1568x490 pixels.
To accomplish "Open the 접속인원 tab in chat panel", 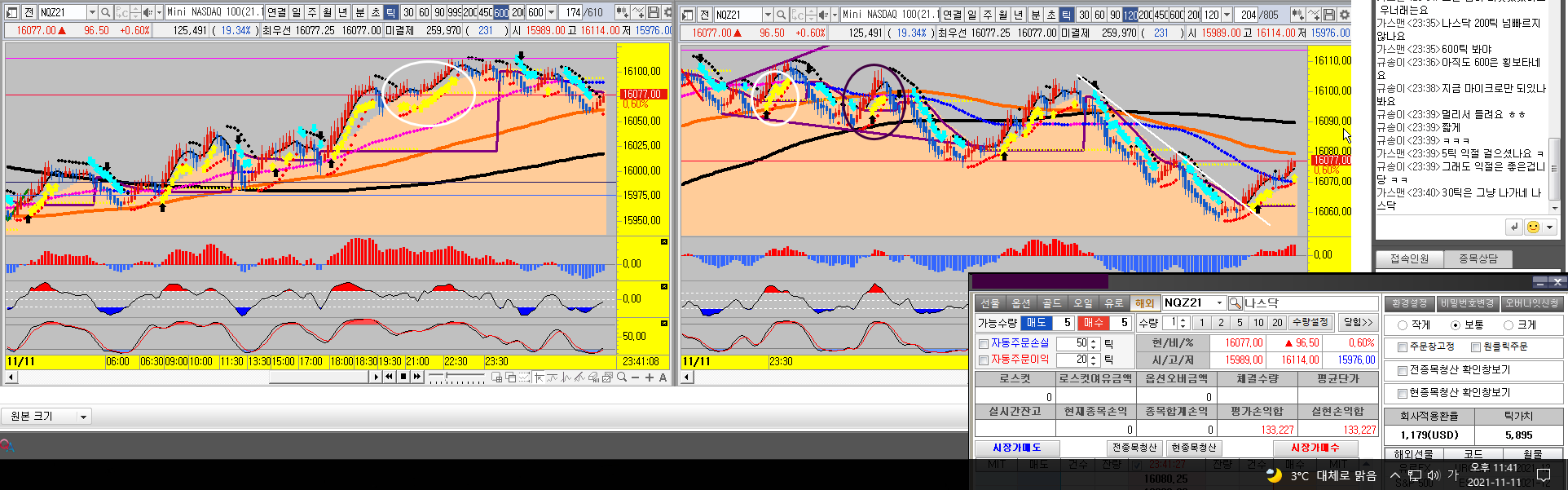I will tap(1409, 258).
